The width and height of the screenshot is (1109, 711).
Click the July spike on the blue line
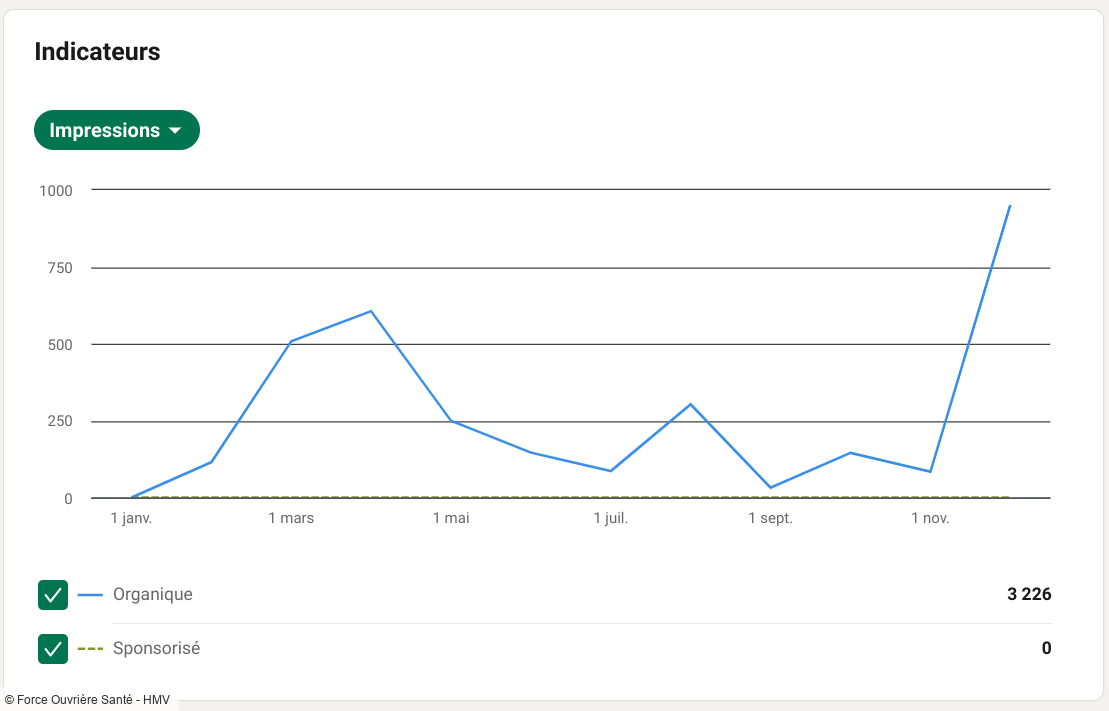[x=690, y=402]
